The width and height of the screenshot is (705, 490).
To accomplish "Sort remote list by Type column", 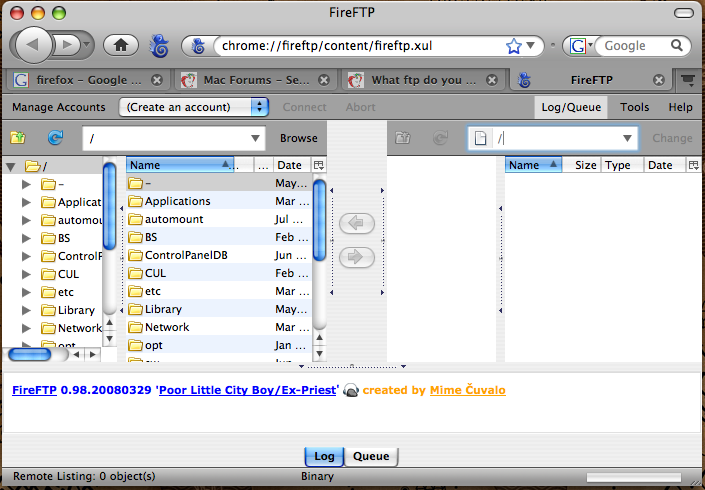I will 622,165.
